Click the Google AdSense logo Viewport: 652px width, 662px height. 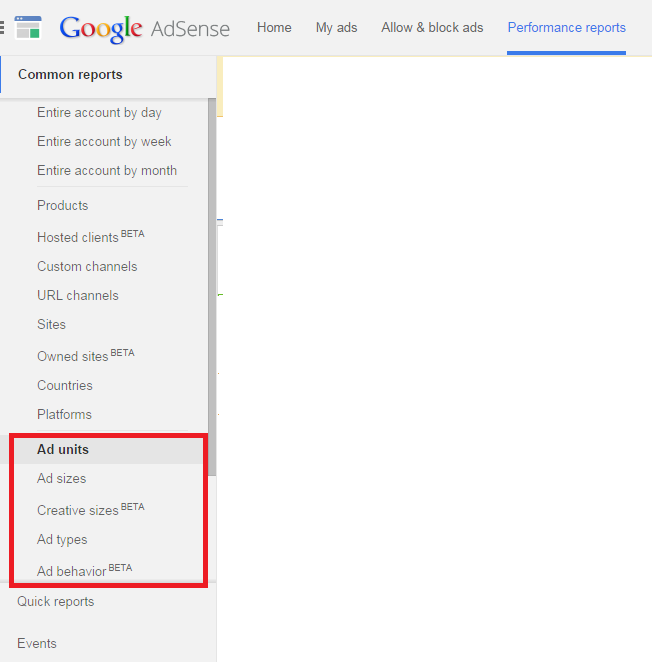pos(144,29)
